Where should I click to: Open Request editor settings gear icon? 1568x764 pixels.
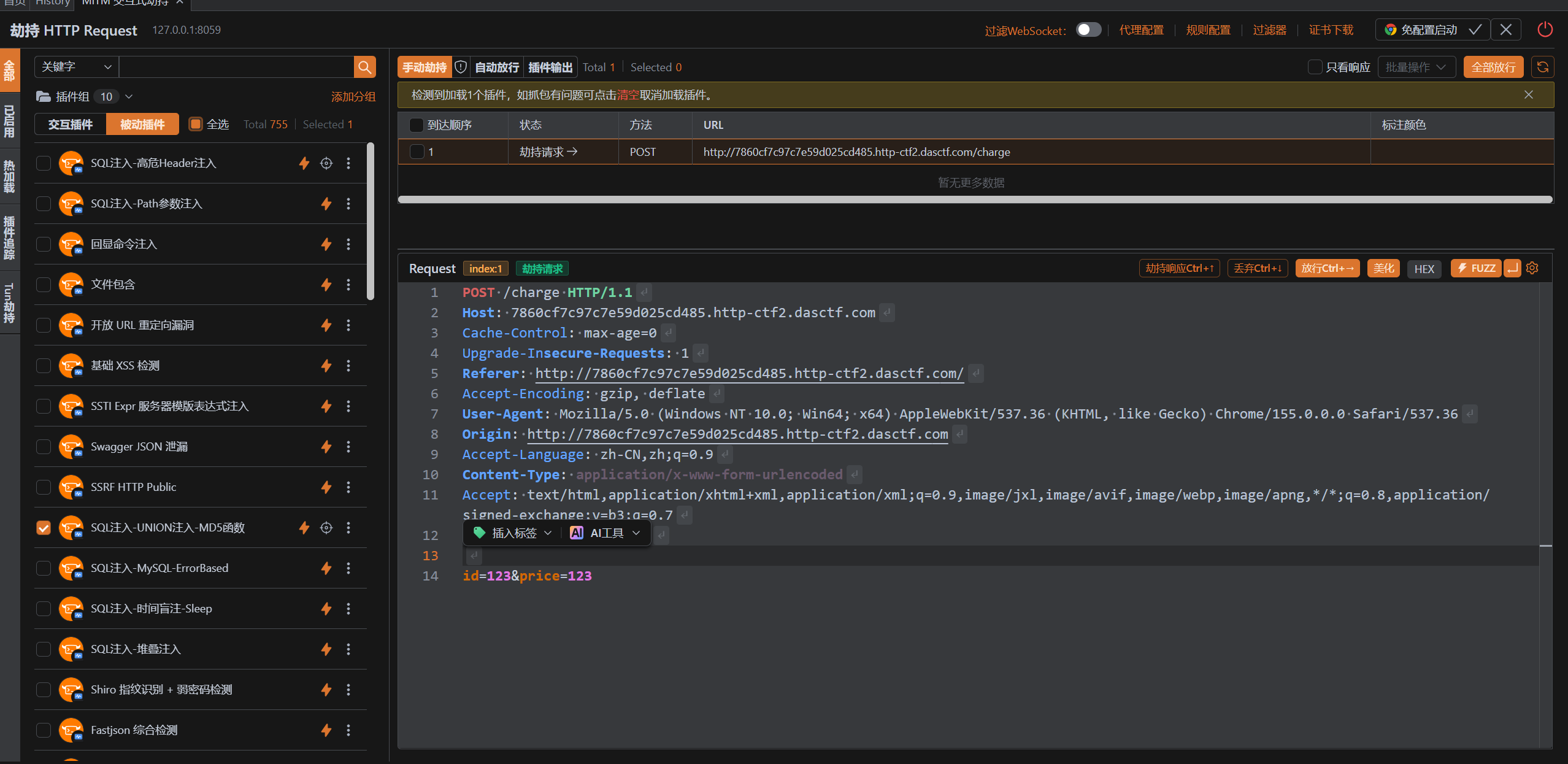coord(1532,268)
